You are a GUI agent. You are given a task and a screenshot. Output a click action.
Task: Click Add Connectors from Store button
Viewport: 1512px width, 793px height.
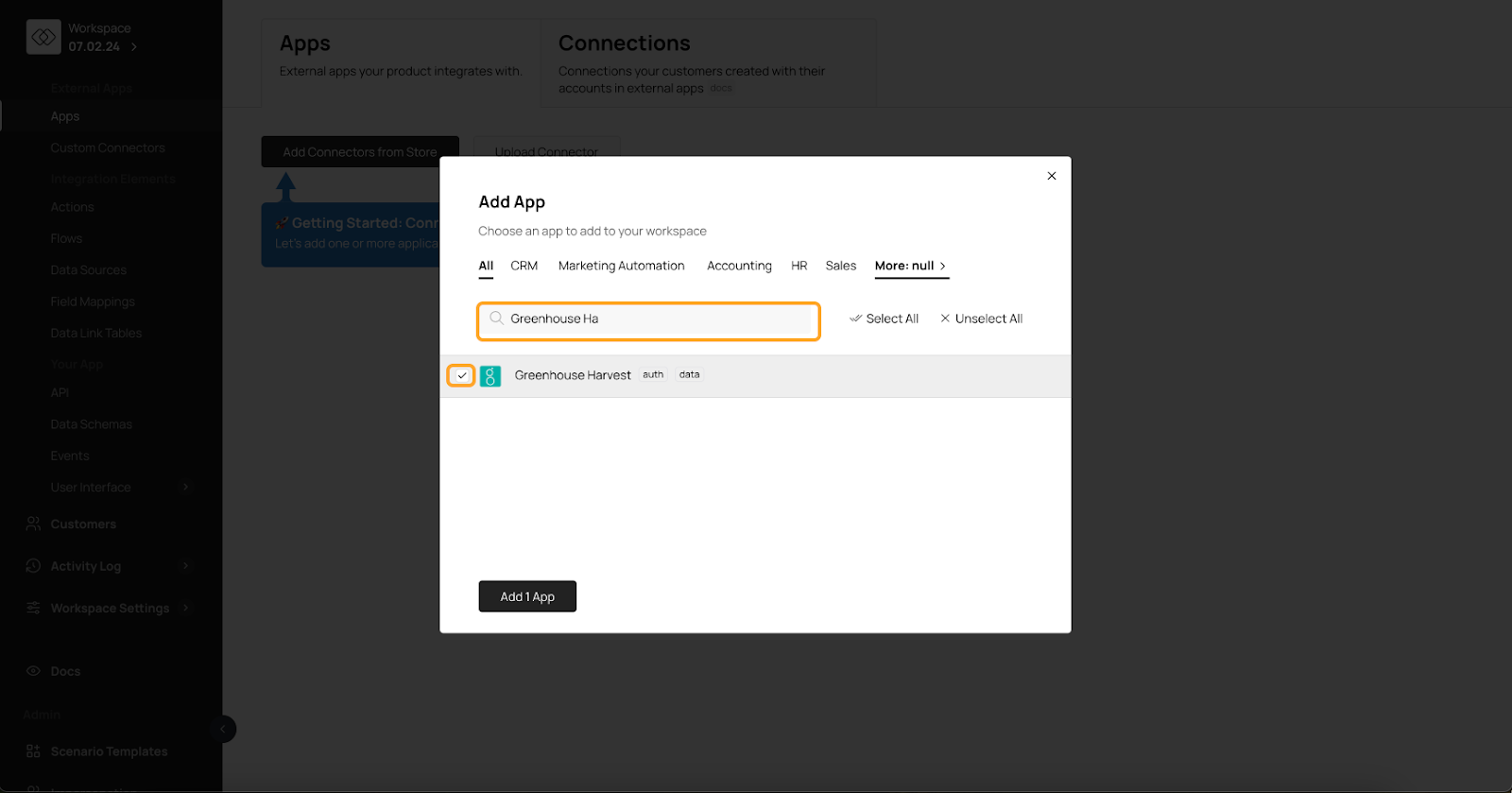tap(360, 152)
